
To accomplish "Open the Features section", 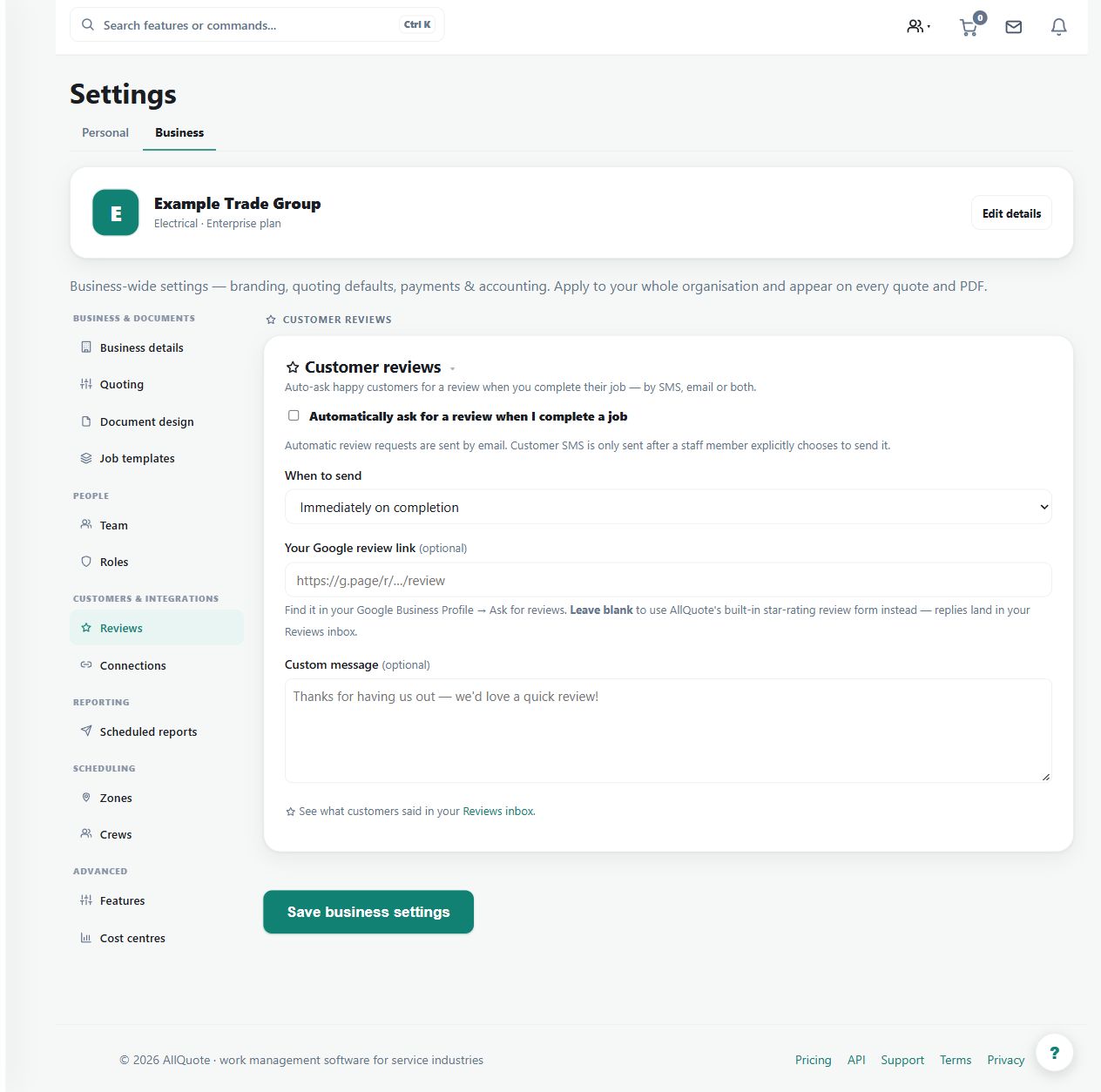I will tap(157, 900).
